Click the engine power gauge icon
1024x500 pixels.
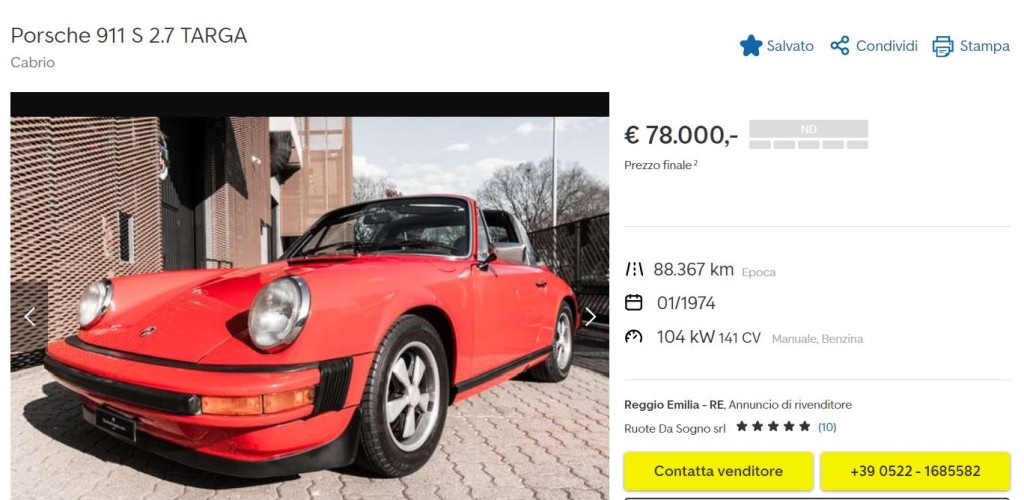click(633, 337)
